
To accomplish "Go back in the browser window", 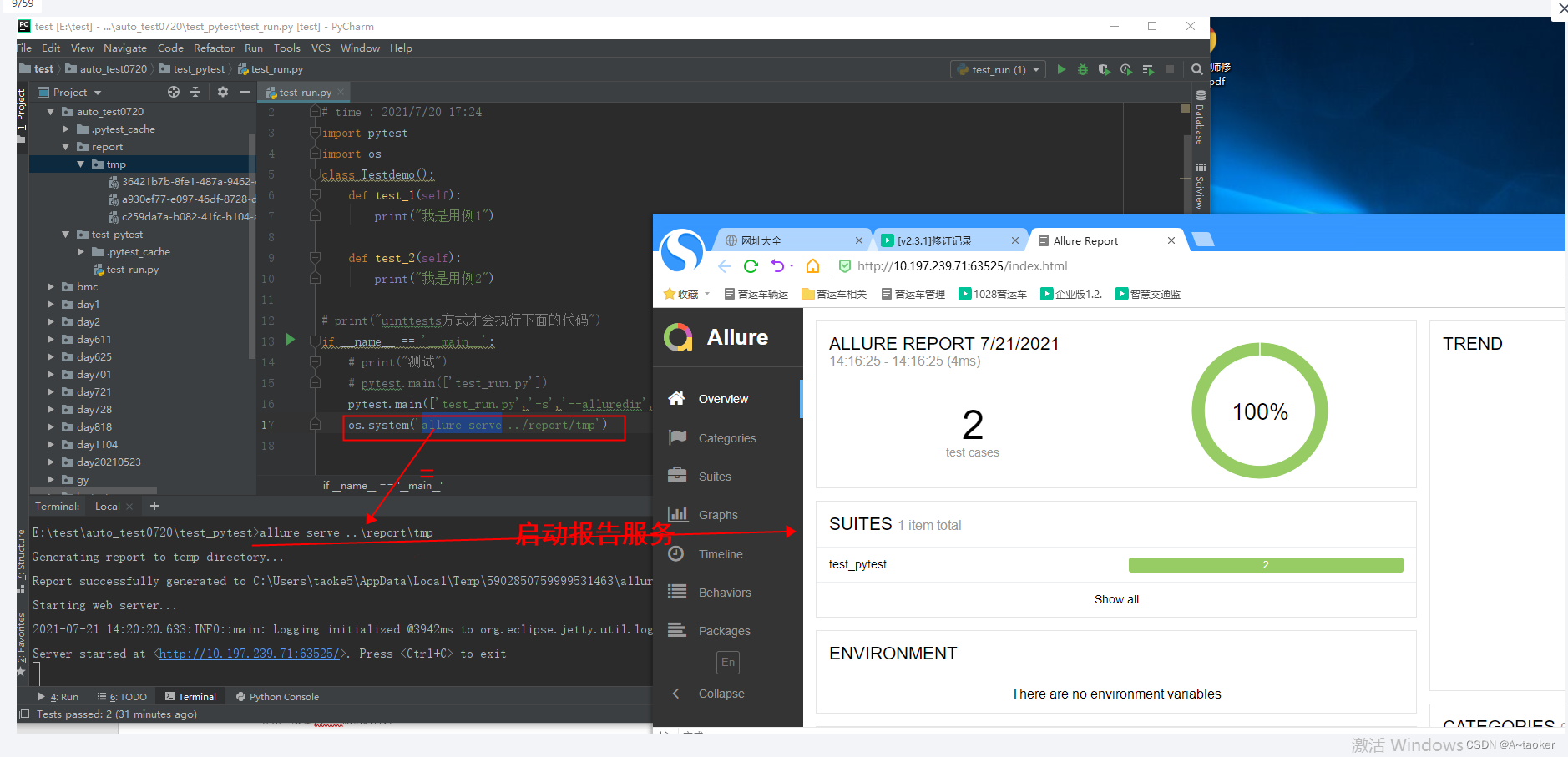I will coord(725,266).
